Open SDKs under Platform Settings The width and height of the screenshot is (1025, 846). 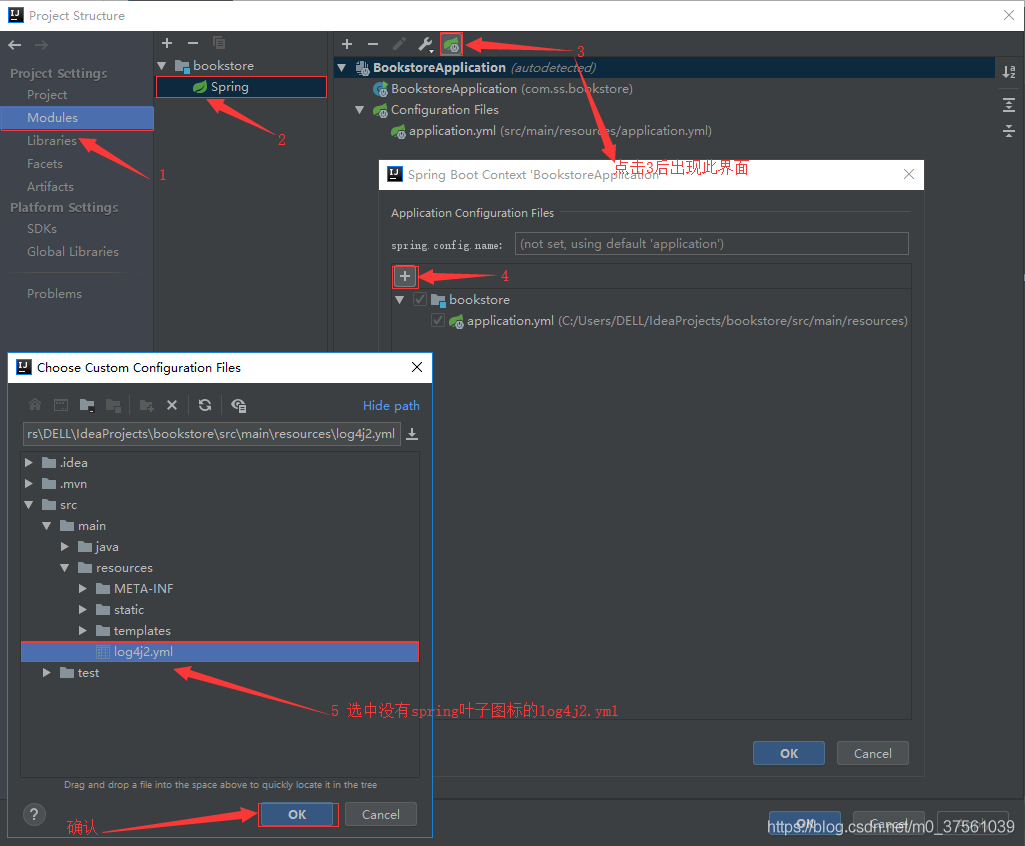point(41,229)
